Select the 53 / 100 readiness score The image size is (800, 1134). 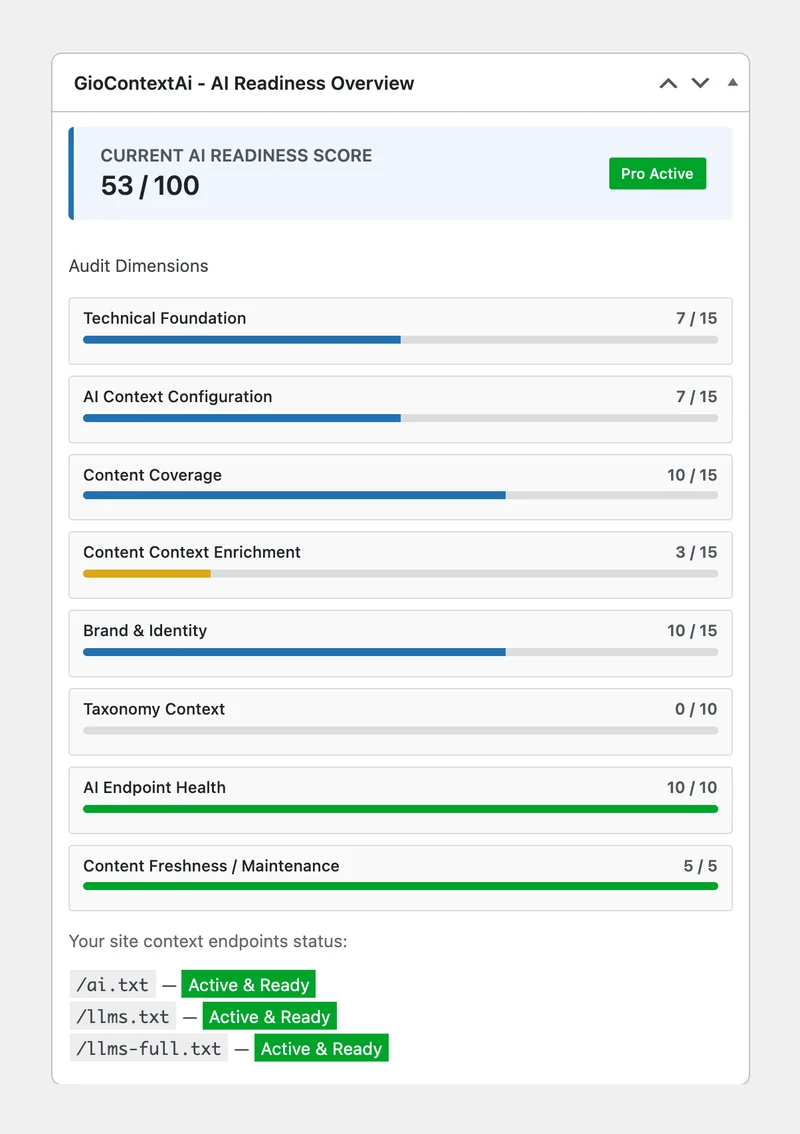click(150, 186)
